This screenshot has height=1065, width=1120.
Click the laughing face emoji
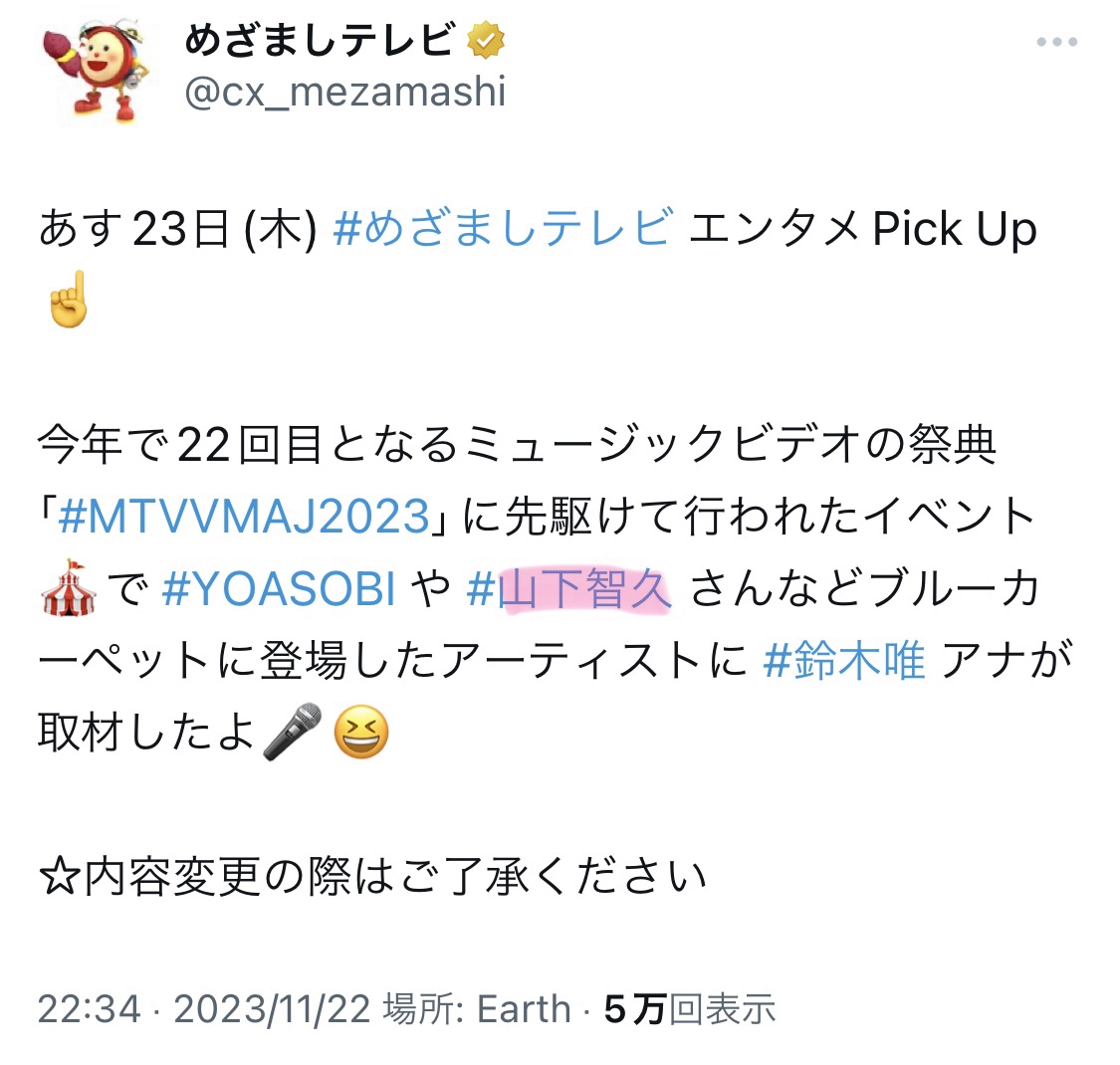click(x=361, y=733)
